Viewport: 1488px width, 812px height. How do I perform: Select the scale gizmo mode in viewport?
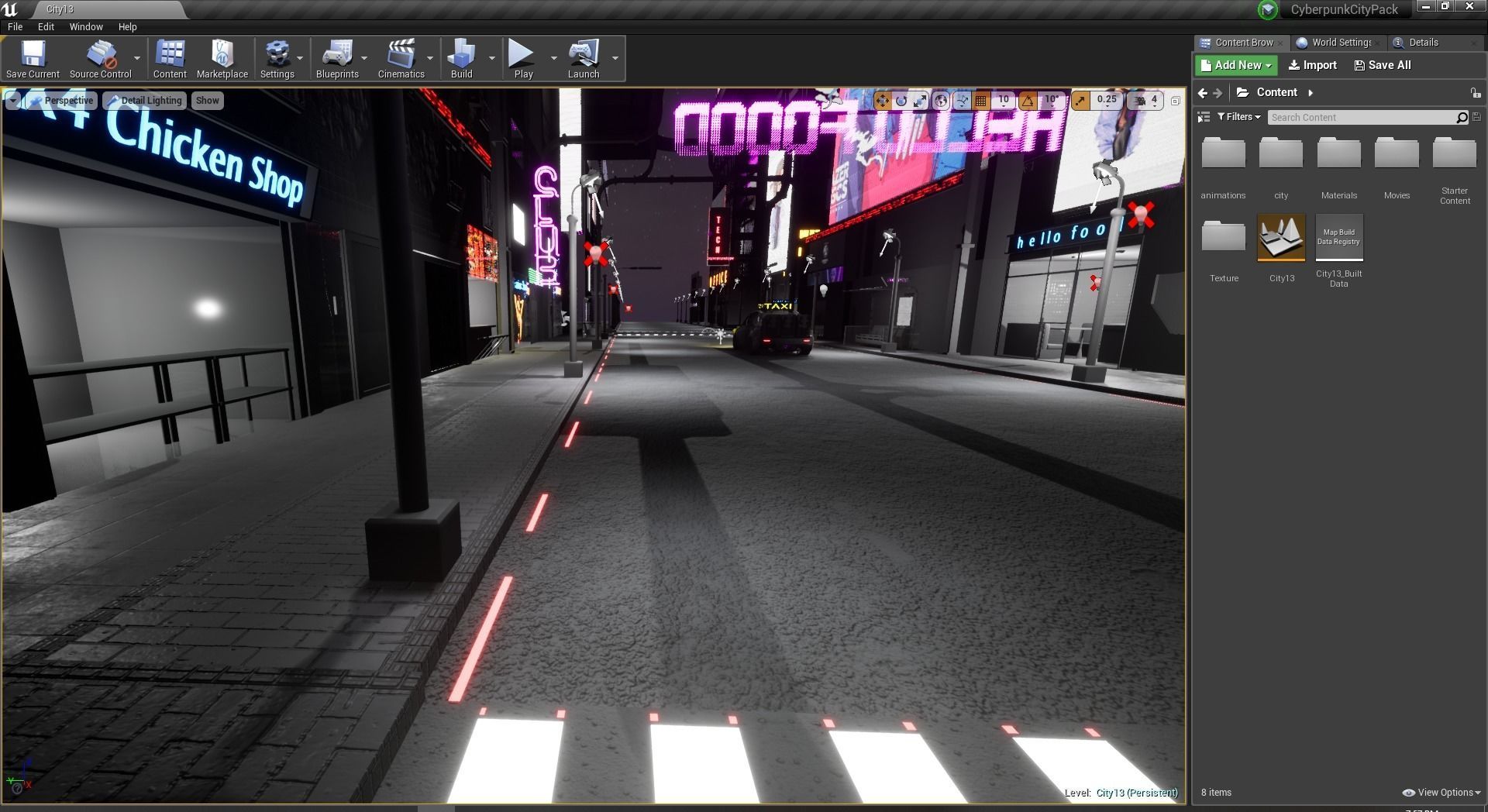(920, 101)
